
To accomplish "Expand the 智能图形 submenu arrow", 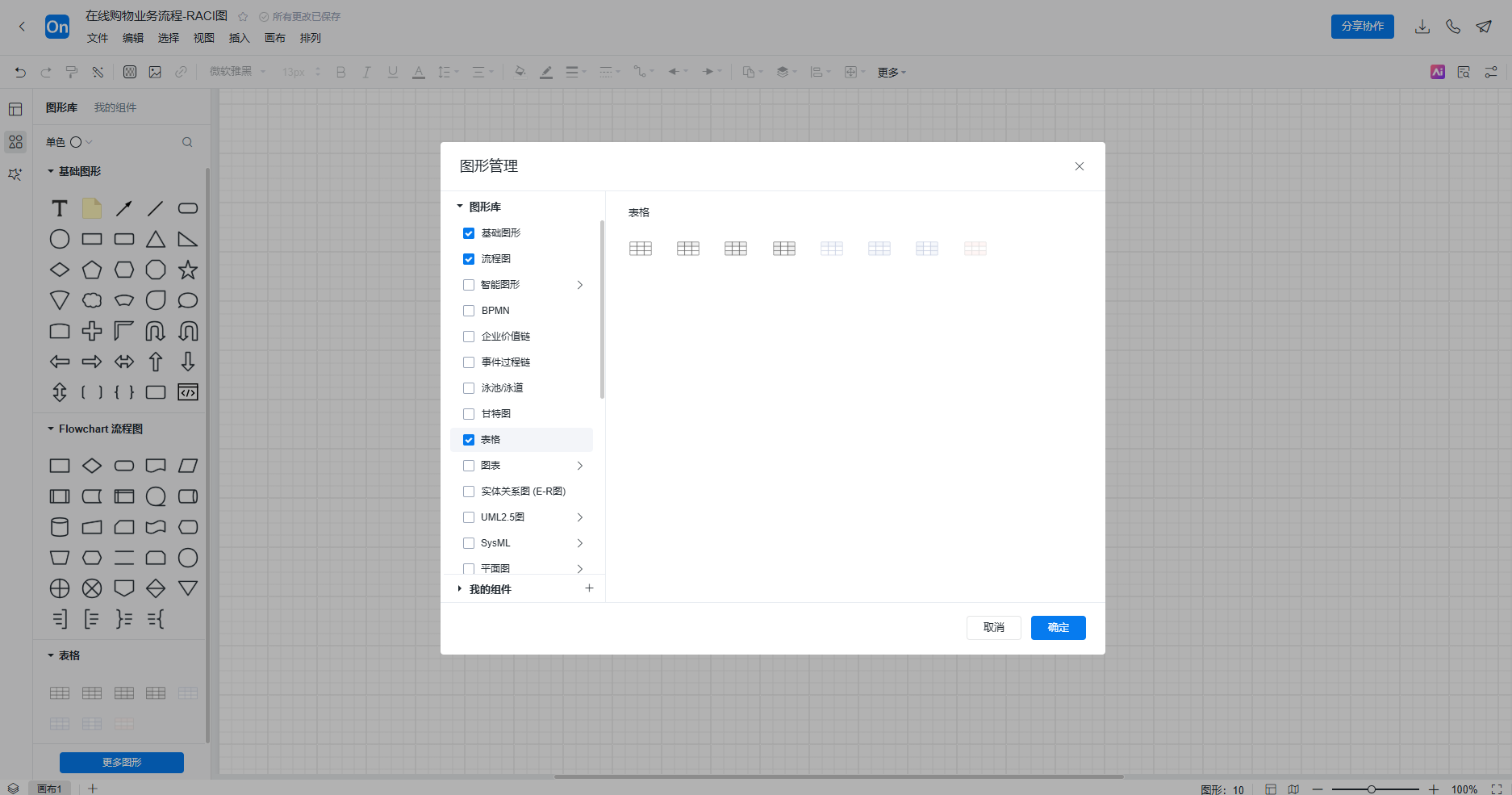I will tap(579, 285).
